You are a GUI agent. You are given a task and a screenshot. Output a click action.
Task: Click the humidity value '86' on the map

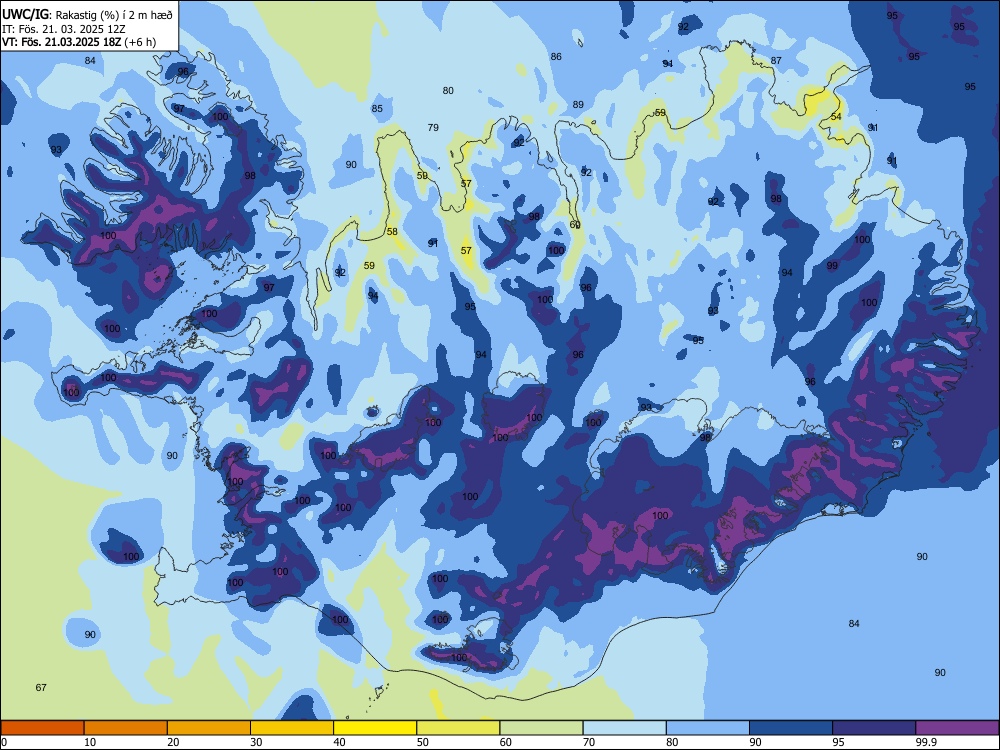point(556,57)
